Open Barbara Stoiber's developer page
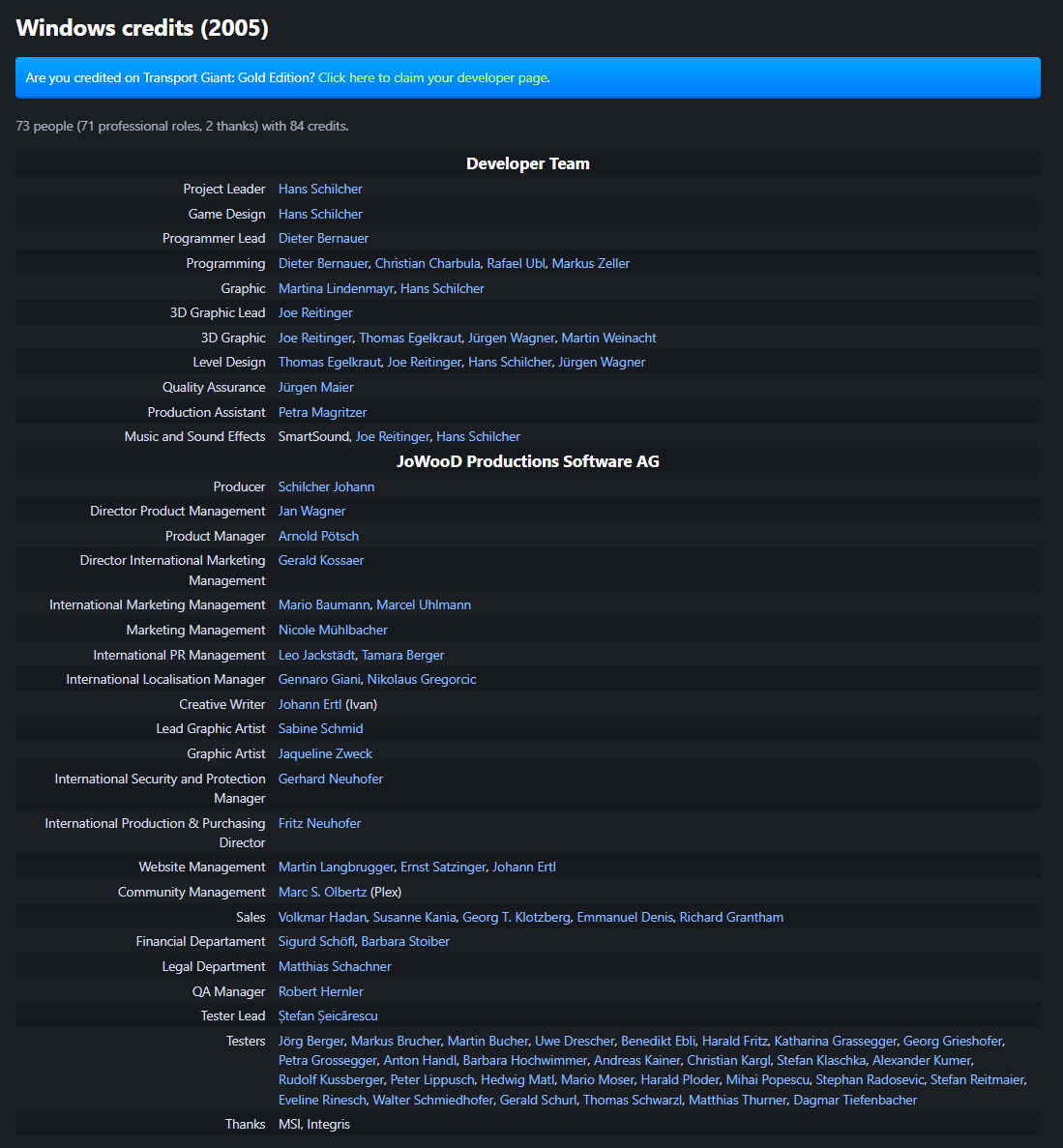 coord(405,942)
